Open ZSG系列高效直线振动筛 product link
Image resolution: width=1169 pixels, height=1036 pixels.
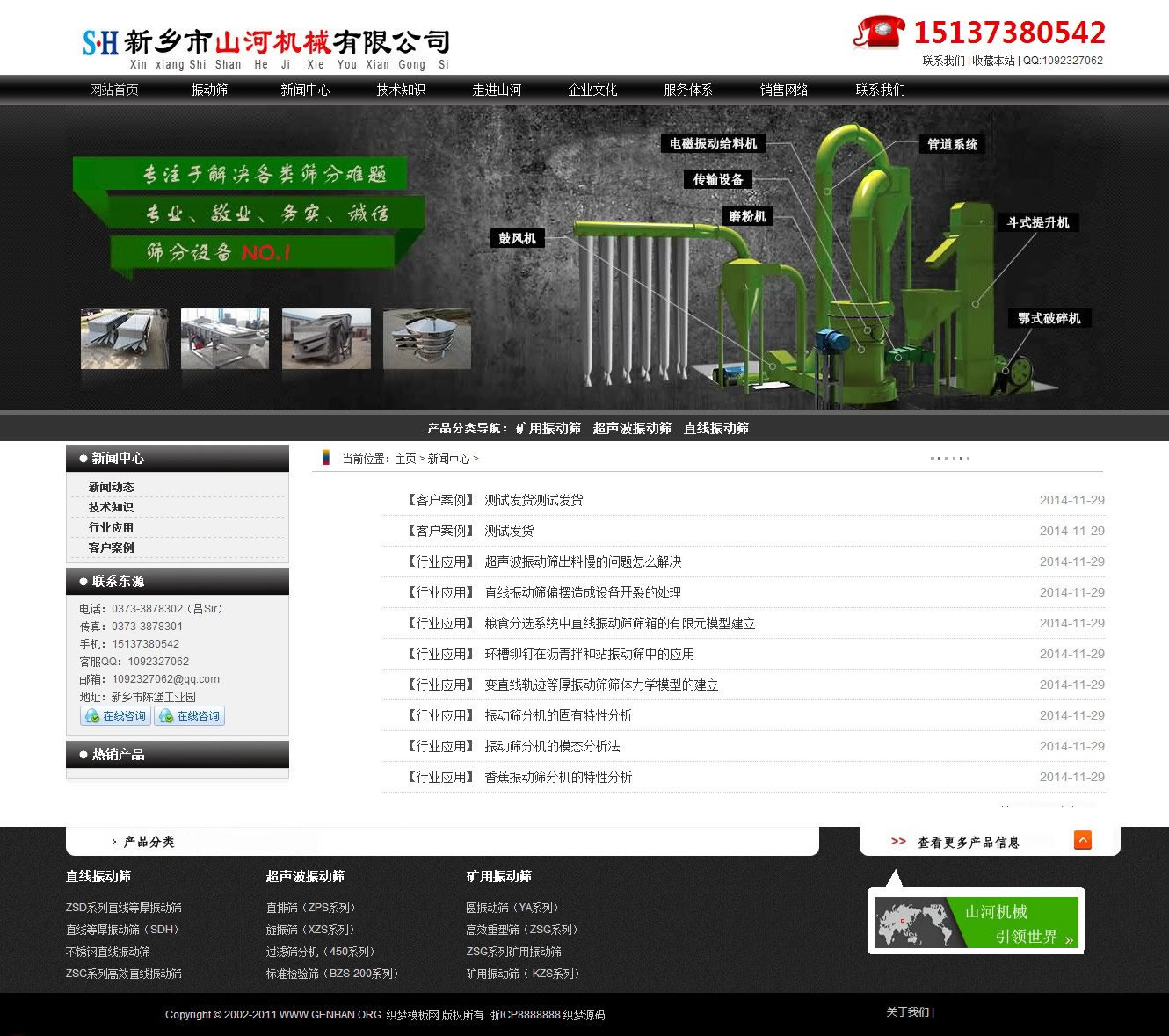click(x=124, y=974)
